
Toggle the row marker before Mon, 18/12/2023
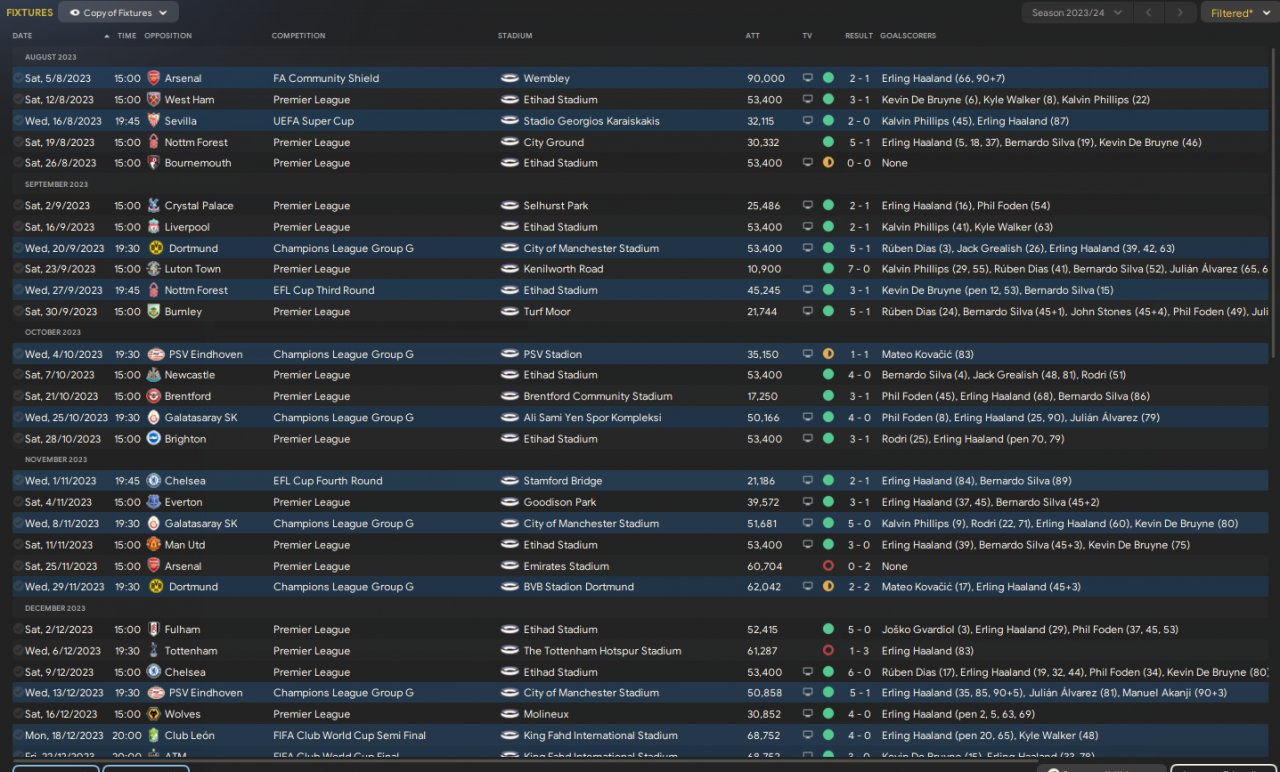(x=18, y=735)
